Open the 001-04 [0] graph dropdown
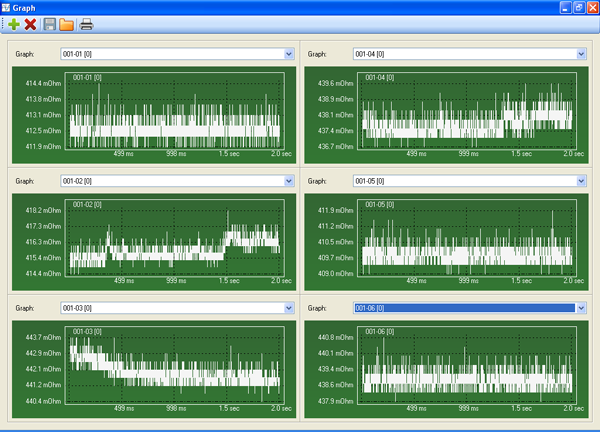Screen dimensions: 600x432 pos(581,54)
